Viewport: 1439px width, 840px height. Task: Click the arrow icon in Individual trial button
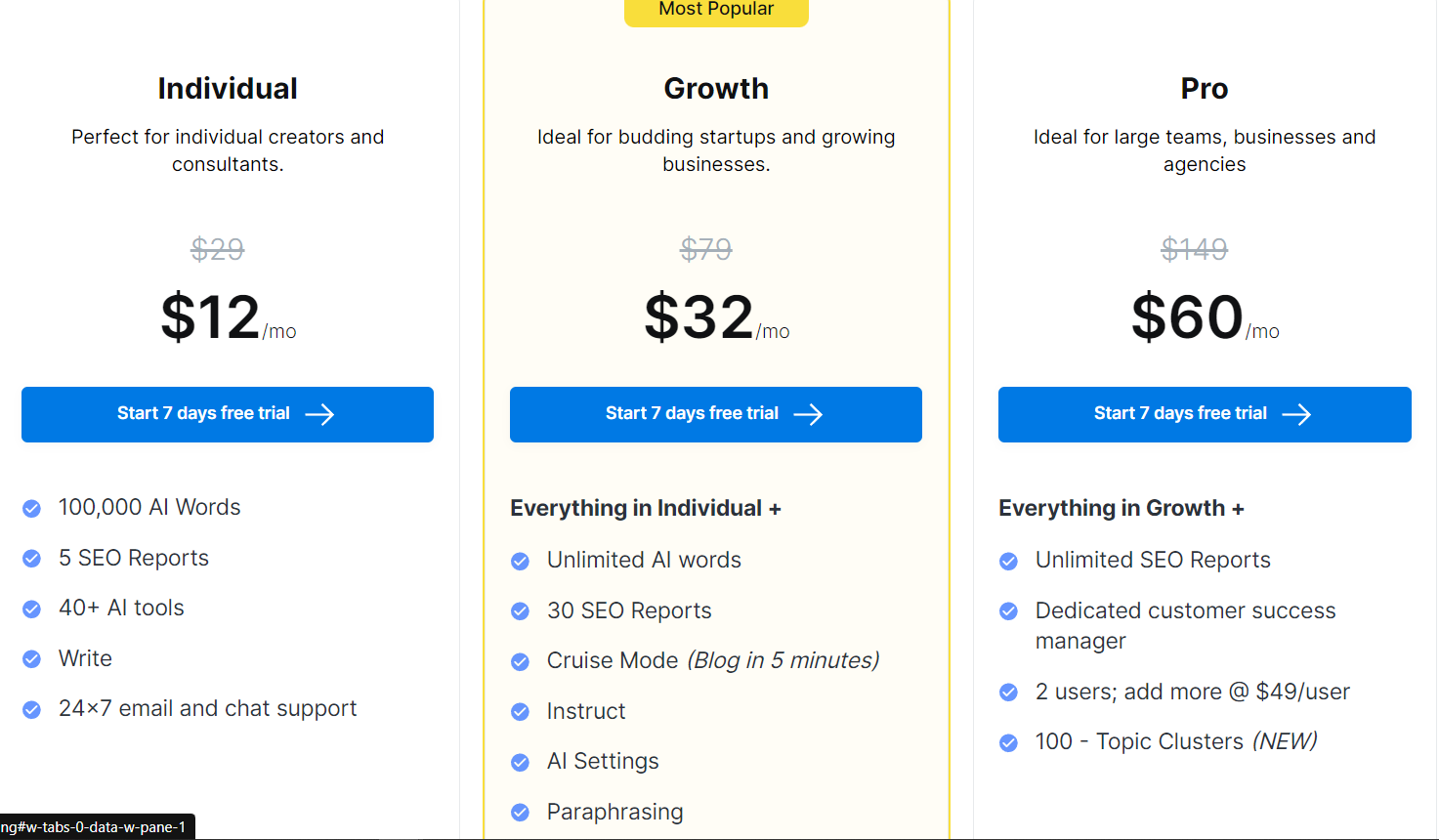[319, 414]
